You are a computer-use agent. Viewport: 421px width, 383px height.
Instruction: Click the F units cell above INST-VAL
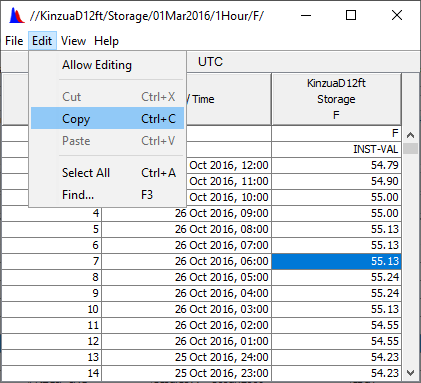click(336, 133)
